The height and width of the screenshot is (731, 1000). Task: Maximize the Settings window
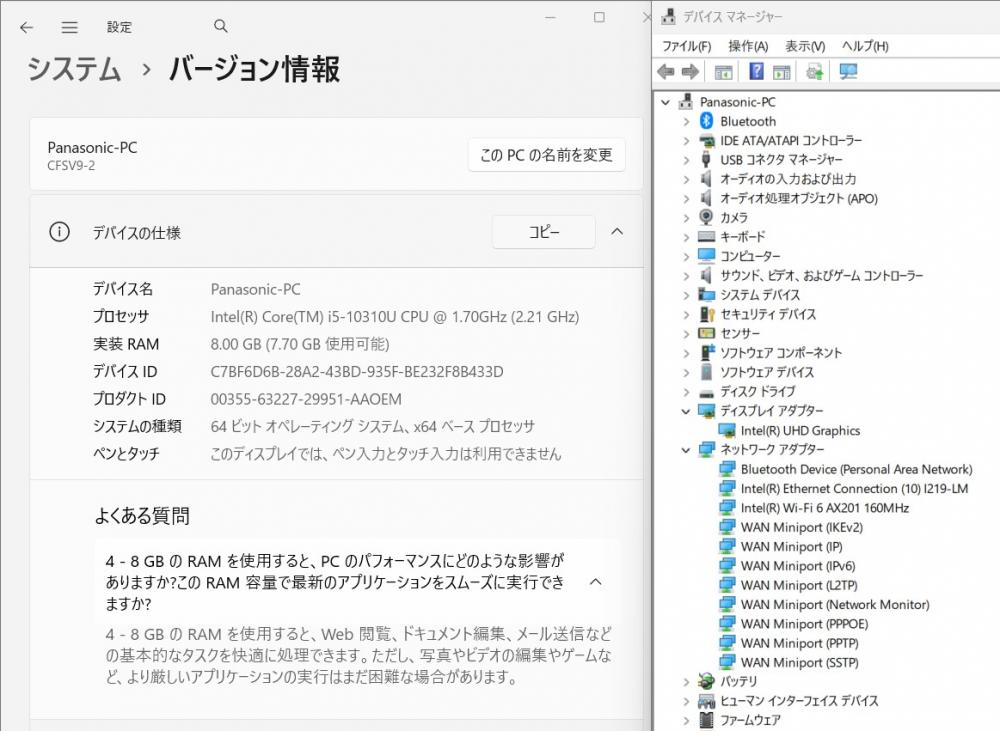(599, 17)
